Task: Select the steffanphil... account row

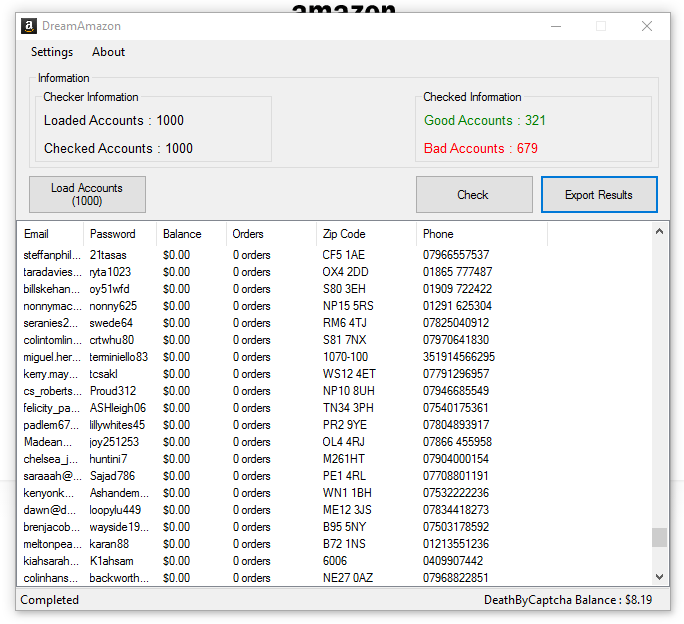Action: [x=335, y=255]
